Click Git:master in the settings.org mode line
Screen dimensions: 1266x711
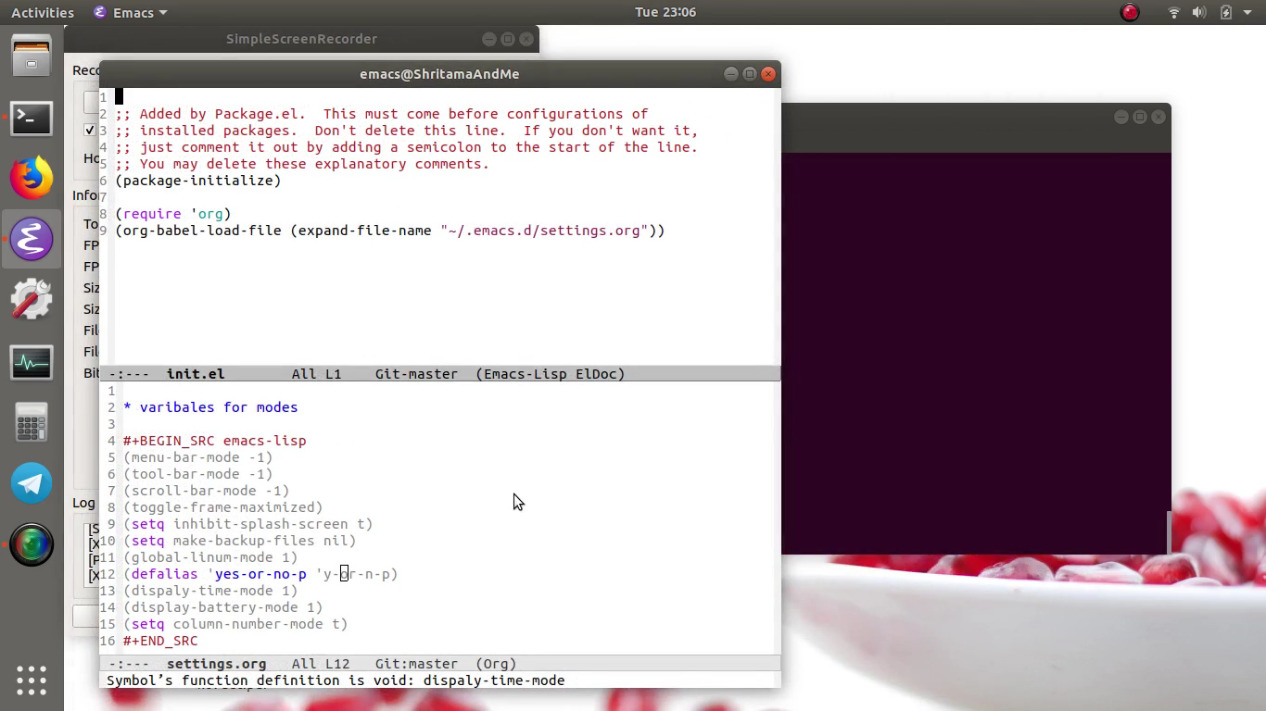pos(416,664)
